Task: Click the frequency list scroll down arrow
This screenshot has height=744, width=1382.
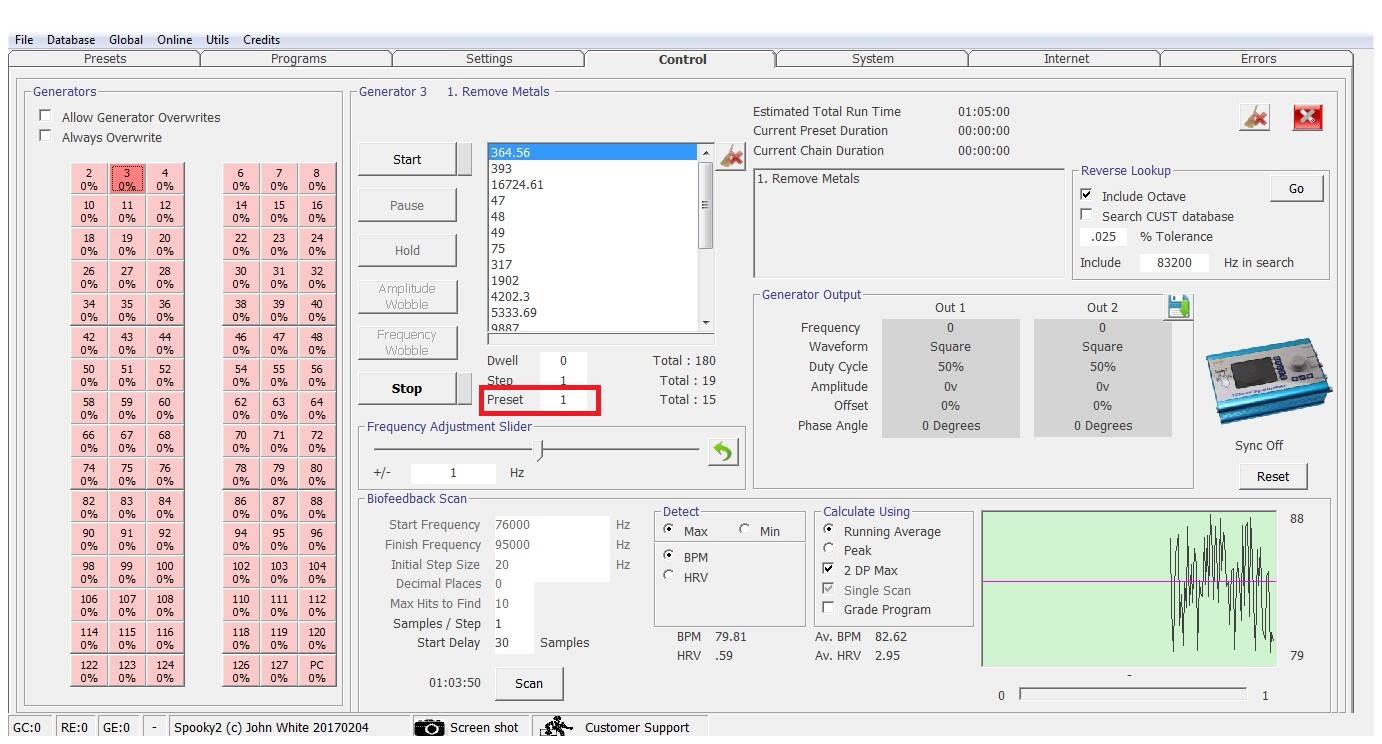Action: point(706,323)
